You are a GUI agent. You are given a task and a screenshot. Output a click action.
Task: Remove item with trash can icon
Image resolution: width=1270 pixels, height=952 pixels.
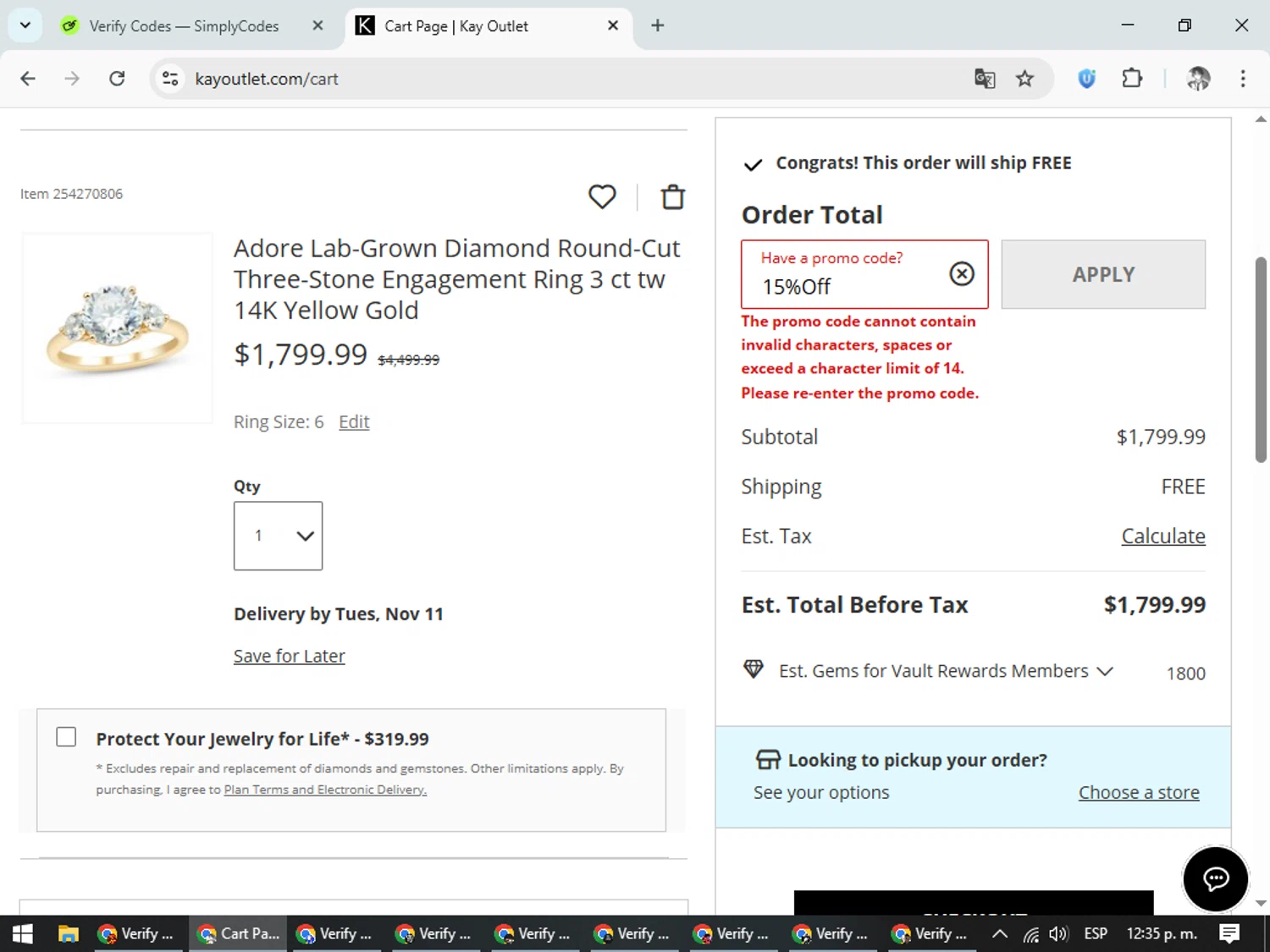click(673, 196)
